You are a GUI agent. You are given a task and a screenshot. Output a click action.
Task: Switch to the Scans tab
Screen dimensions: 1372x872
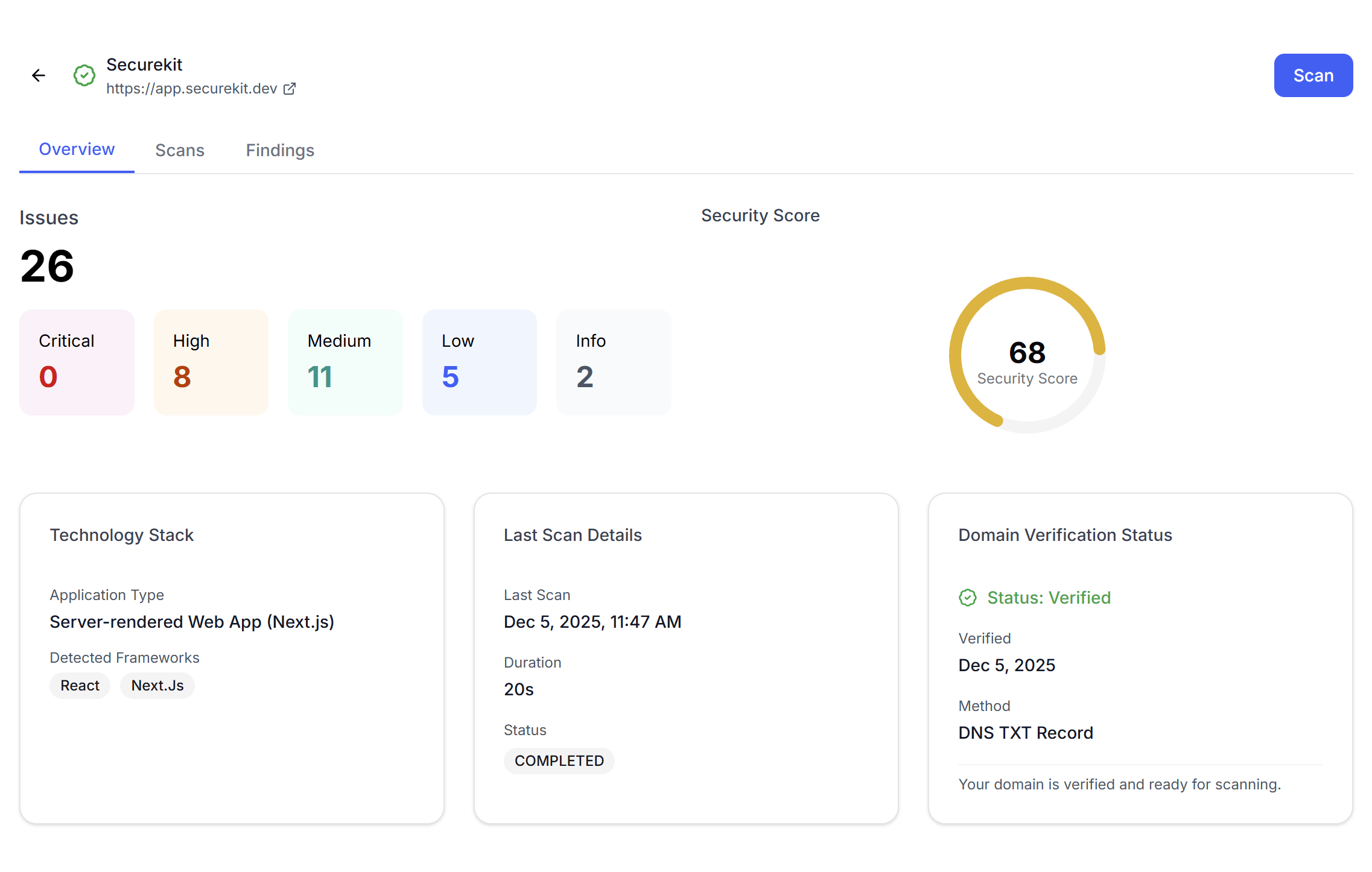coord(180,150)
